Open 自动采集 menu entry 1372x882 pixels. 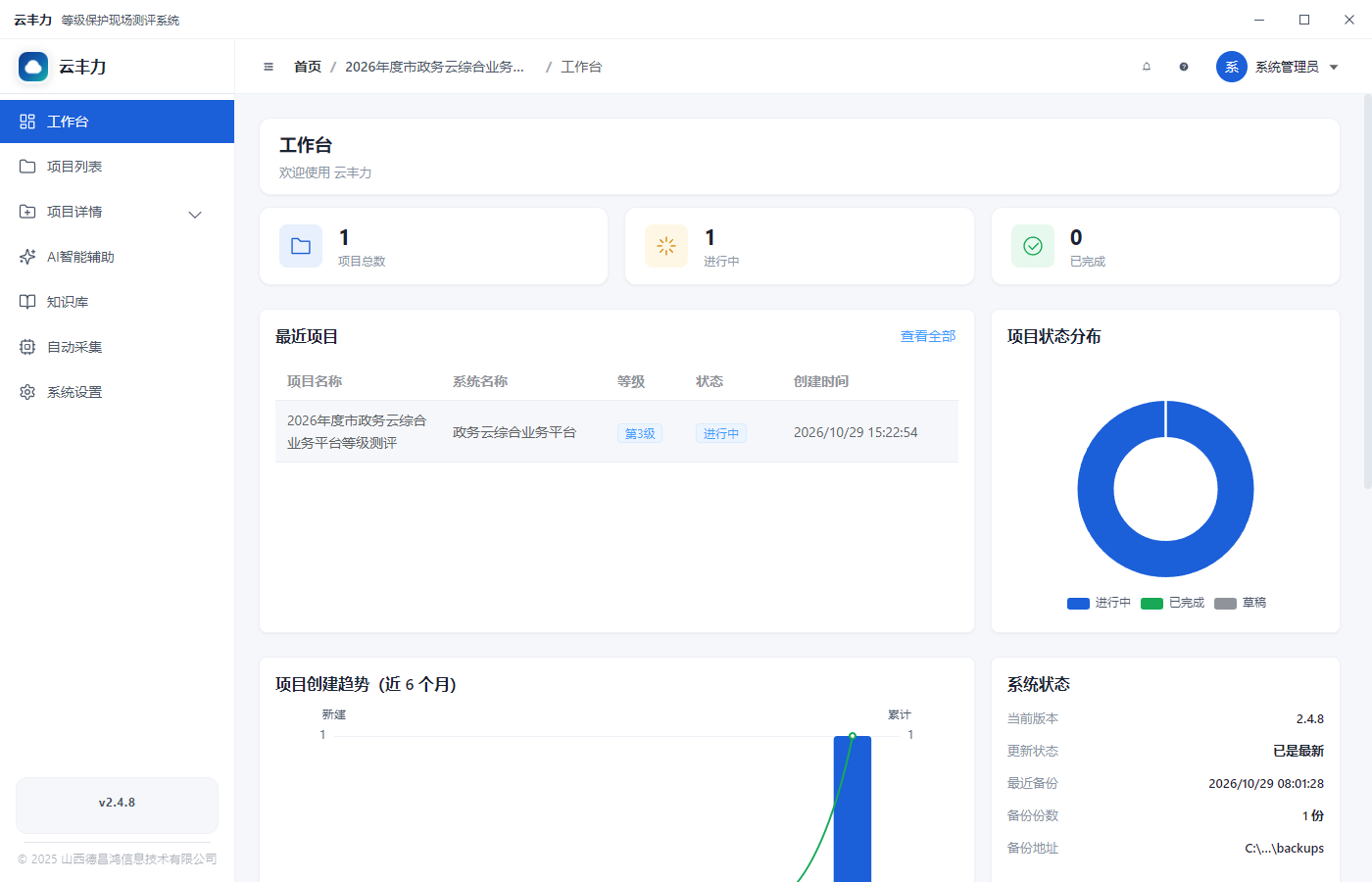coord(117,347)
